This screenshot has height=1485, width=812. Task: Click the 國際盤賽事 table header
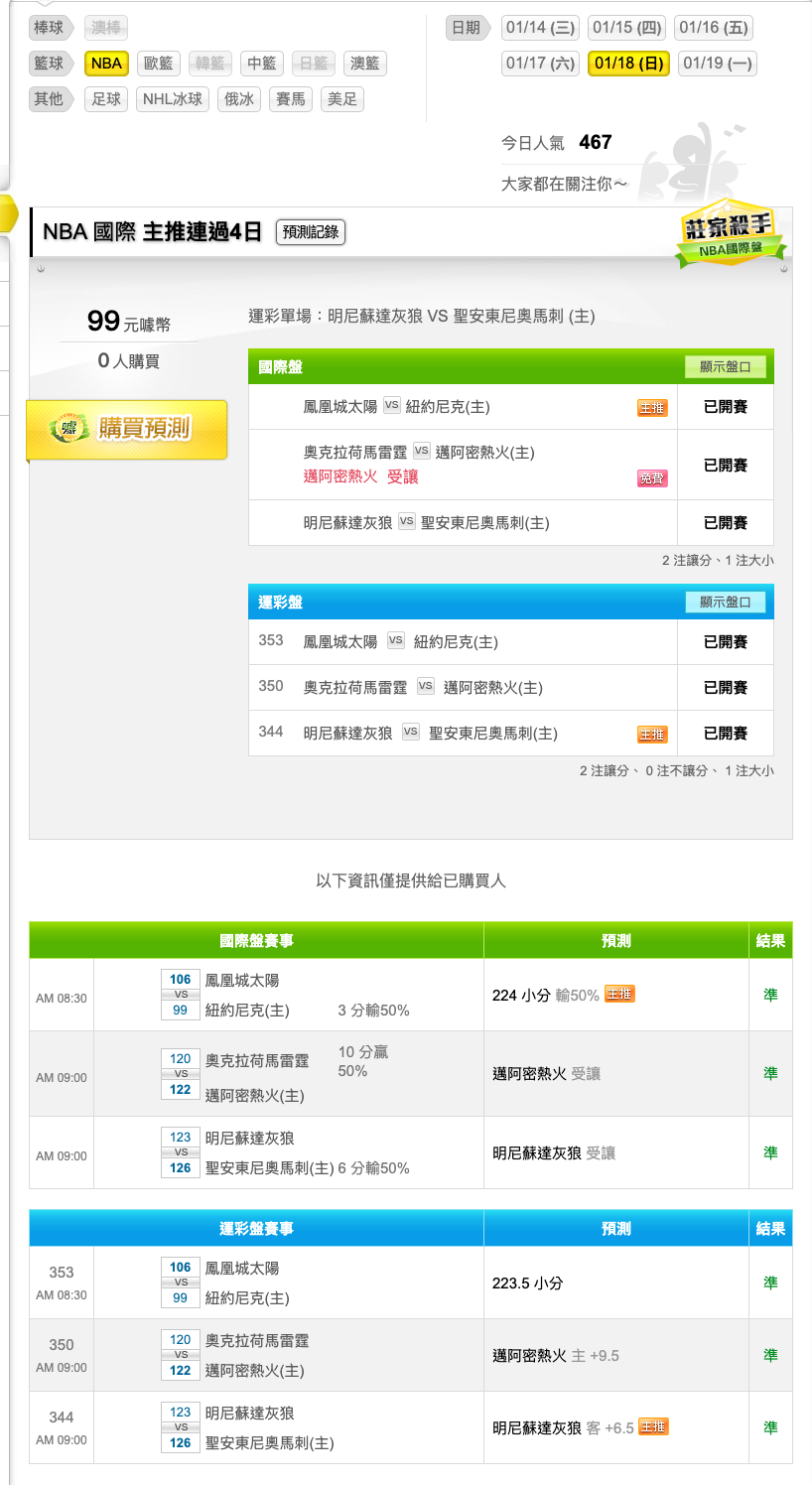click(x=256, y=941)
